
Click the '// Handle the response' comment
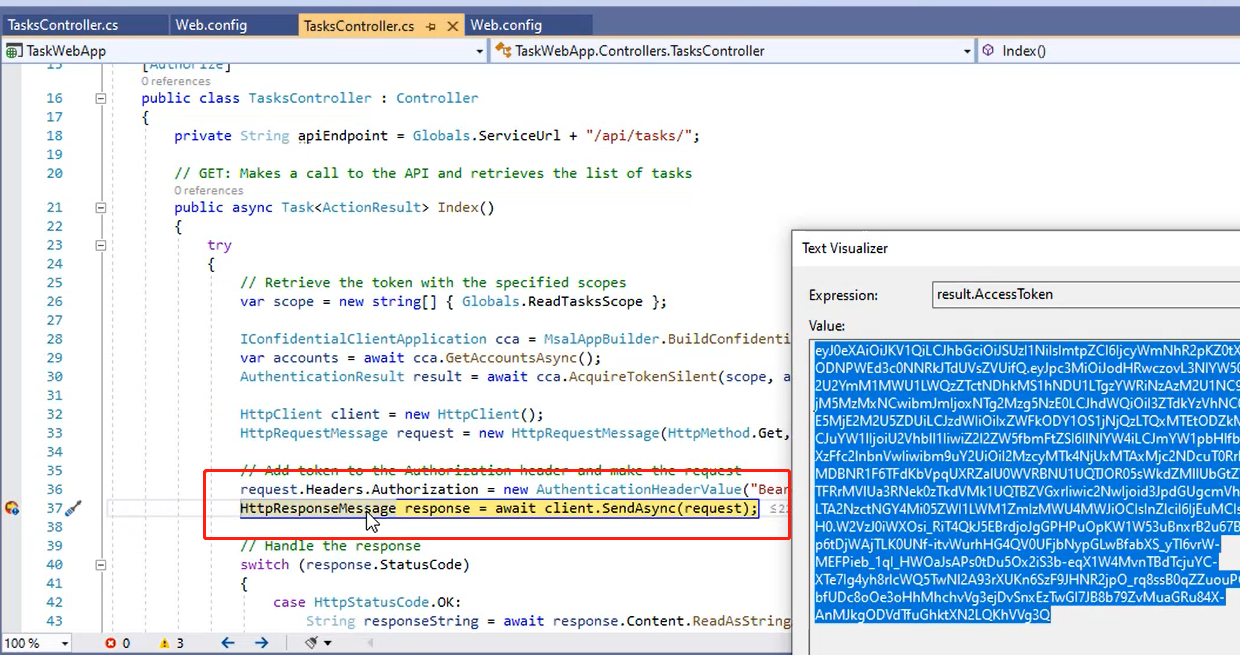(331, 546)
